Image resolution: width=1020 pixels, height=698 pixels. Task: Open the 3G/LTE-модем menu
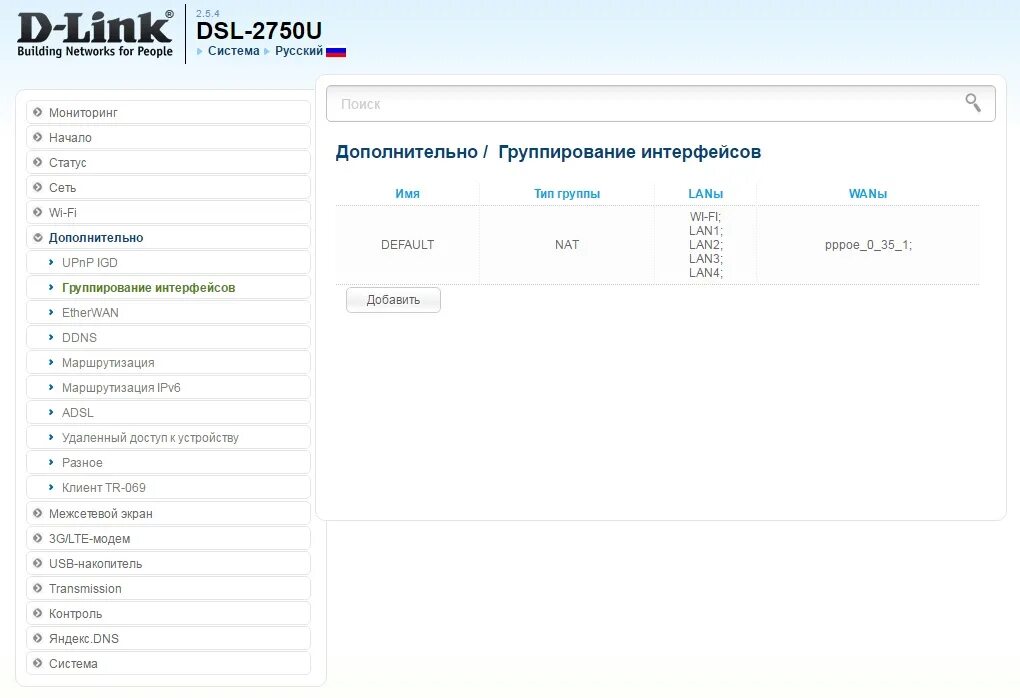click(168, 539)
